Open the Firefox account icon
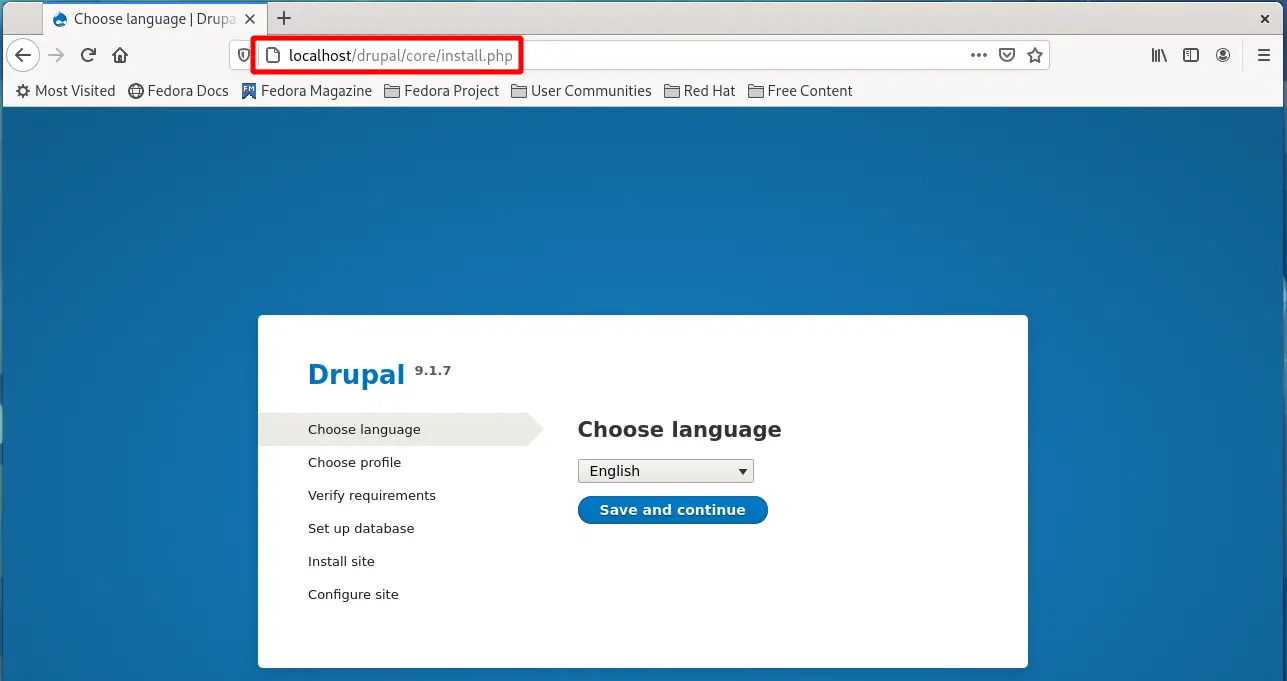The height and width of the screenshot is (681, 1287). coord(1223,55)
